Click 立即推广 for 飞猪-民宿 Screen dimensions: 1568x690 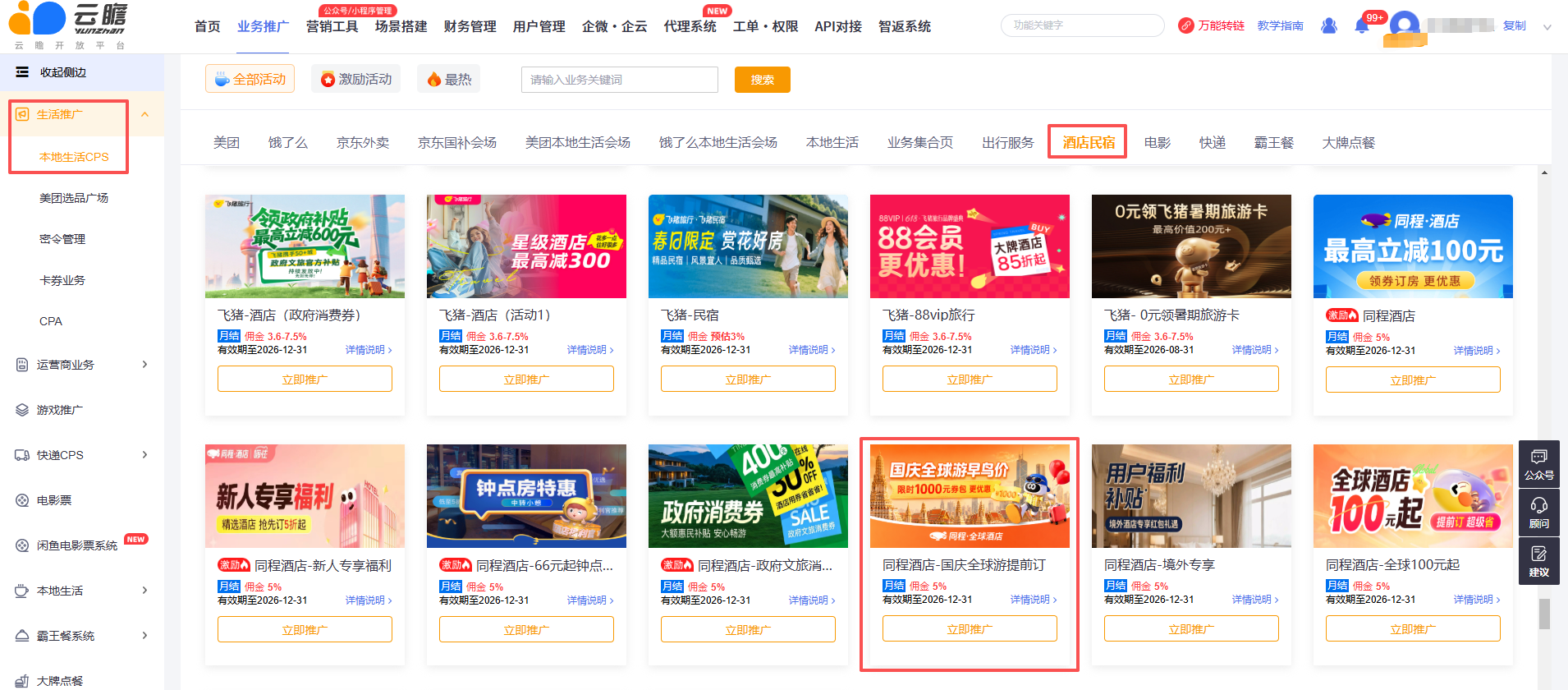748,379
